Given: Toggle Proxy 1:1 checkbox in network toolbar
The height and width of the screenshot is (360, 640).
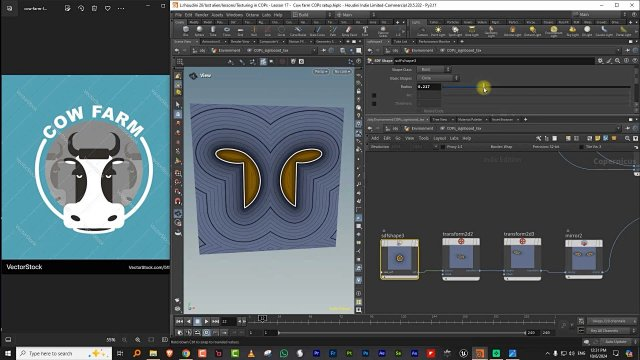Looking at the screenshot, I should point(442,147).
